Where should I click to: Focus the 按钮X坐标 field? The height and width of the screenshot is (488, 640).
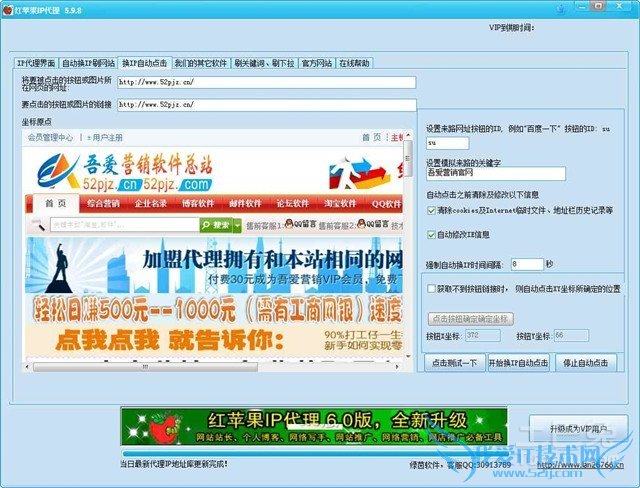[x=482, y=335]
